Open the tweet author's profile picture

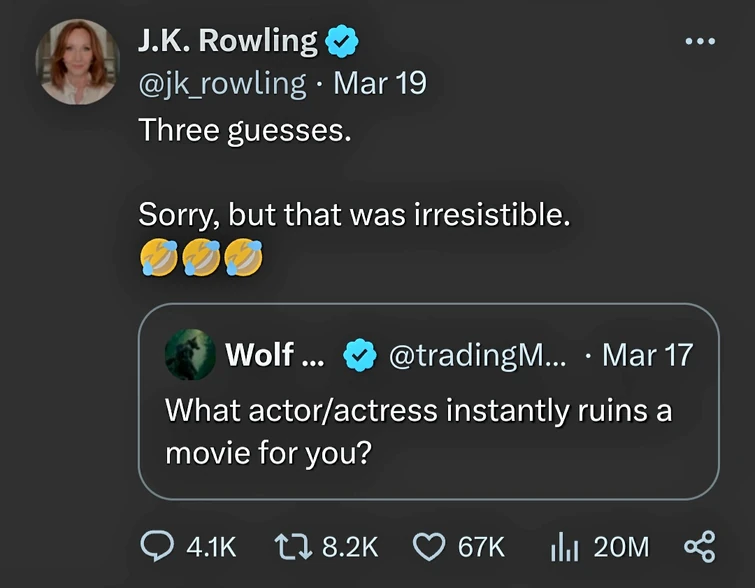pyautogui.click(x=78, y=61)
